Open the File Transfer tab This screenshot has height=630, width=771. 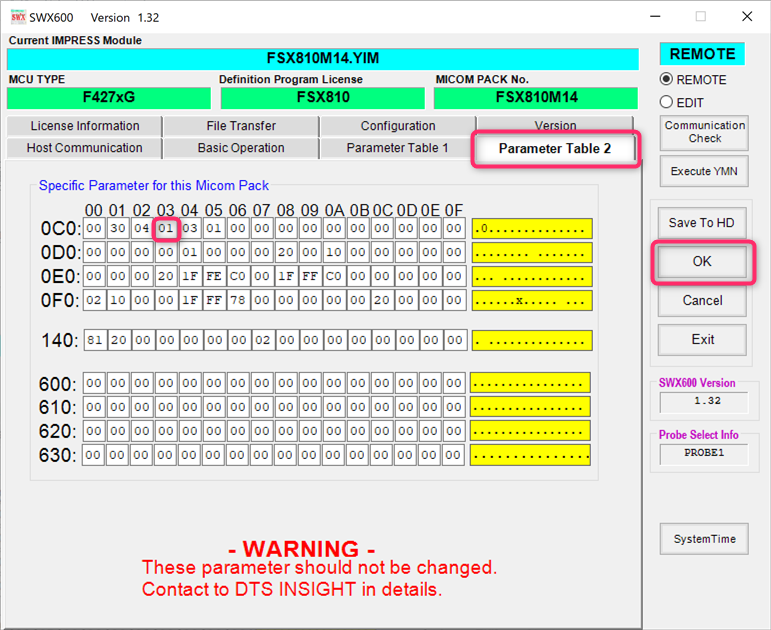point(241,126)
